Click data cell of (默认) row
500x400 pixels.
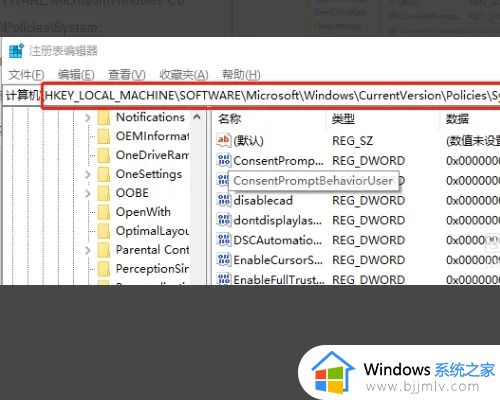pos(473,141)
